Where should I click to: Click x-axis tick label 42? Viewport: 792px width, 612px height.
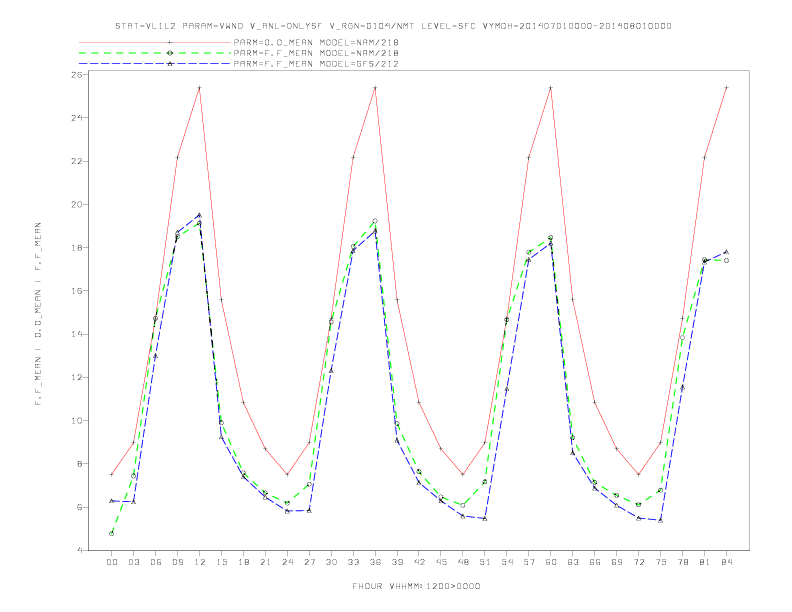(x=419, y=562)
